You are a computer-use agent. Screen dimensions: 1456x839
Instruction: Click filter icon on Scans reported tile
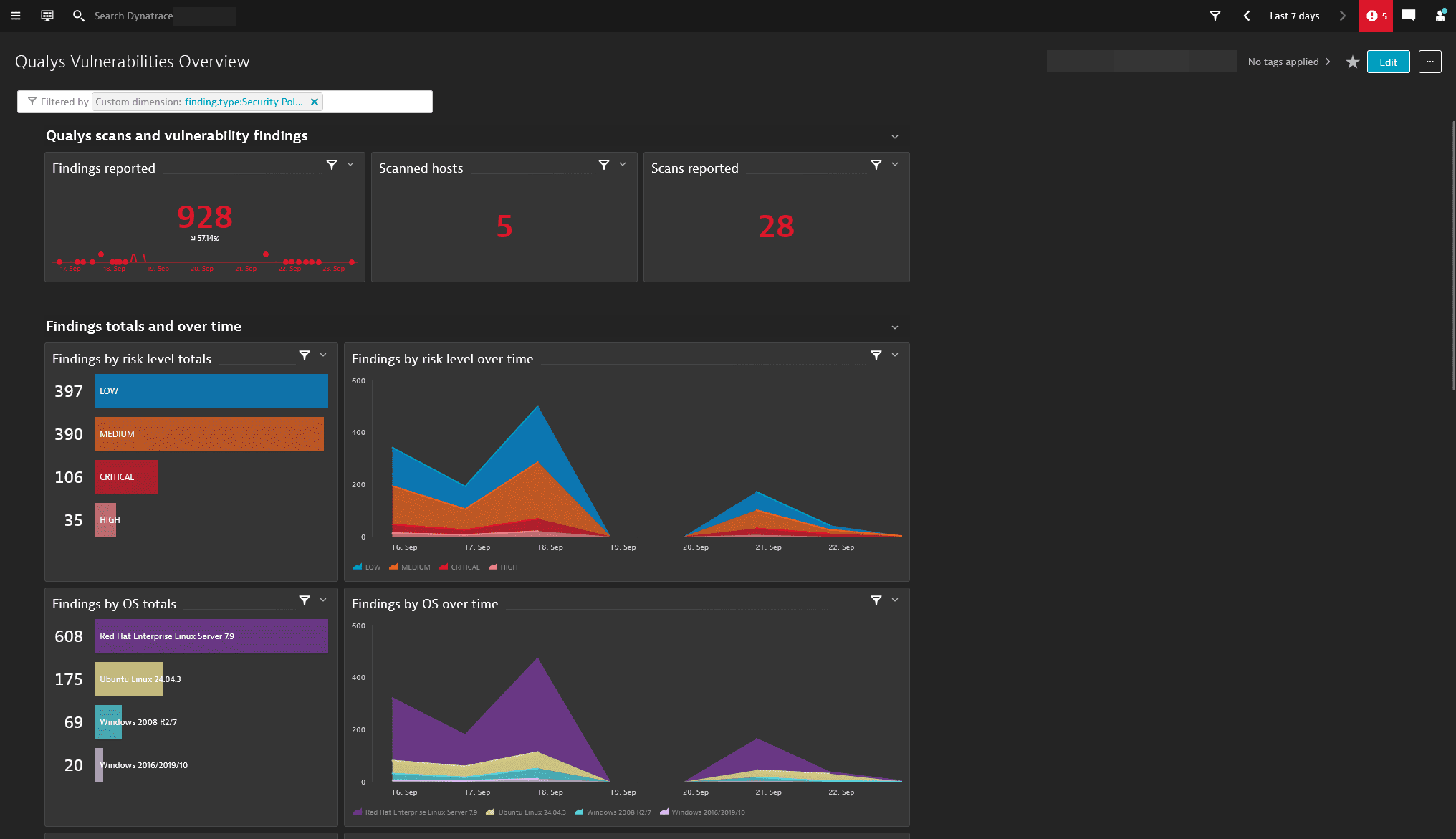[876, 165]
